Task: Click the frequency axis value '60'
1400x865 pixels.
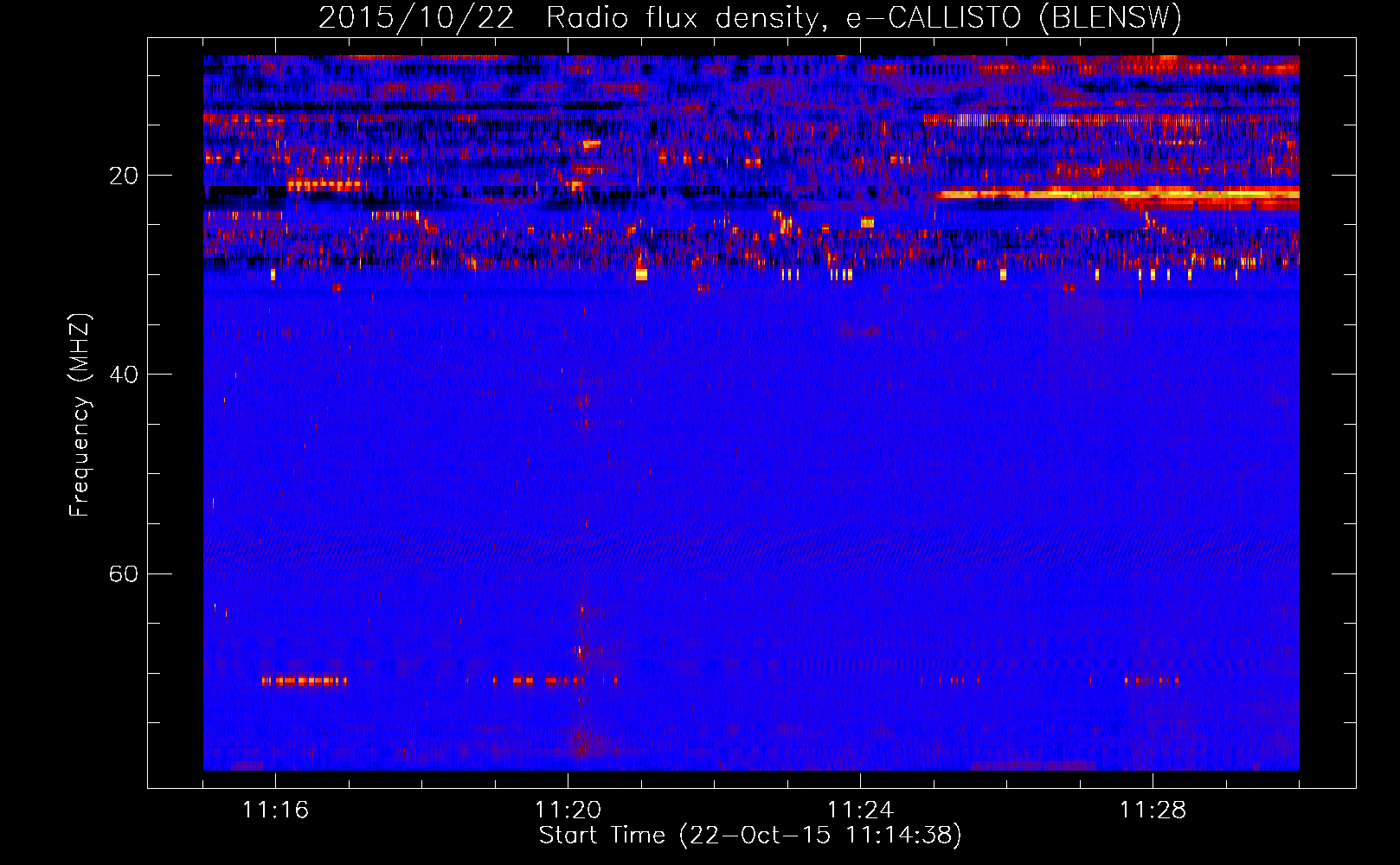Action: tap(124, 573)
